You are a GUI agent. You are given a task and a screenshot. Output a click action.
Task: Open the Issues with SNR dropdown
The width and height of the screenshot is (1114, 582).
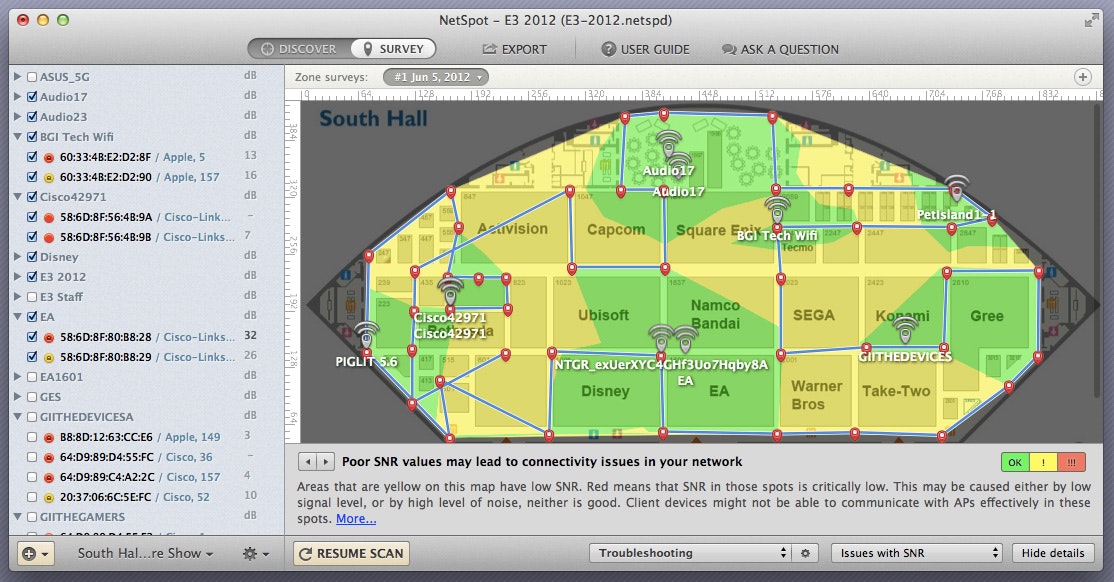tap(916, 553)
